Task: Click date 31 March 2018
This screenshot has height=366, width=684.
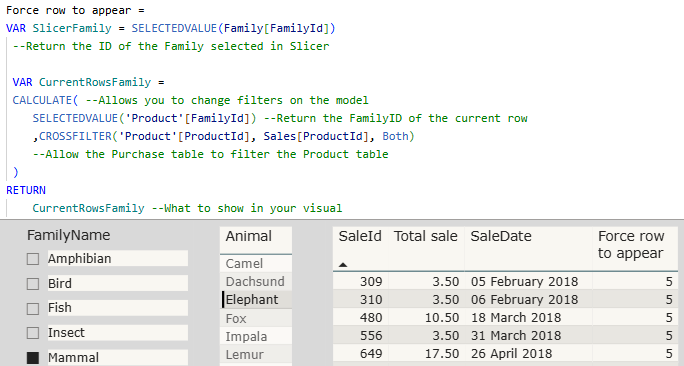Action: click(x=516, y=335)
